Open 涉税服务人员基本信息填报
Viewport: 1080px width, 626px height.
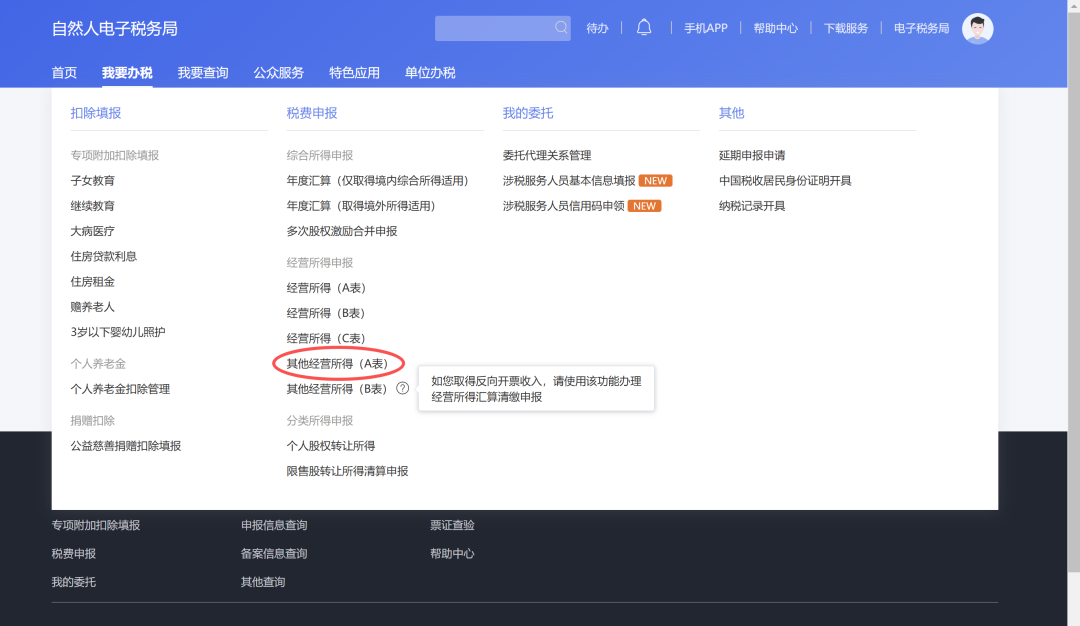click(569, 180)
